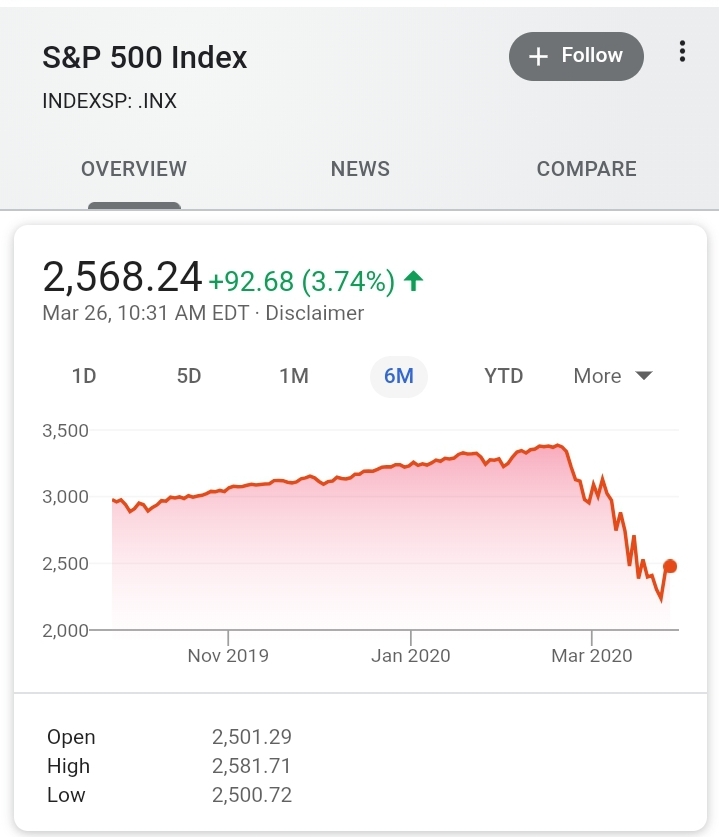Open the three-dot more options menu

[x=682, y=51]
